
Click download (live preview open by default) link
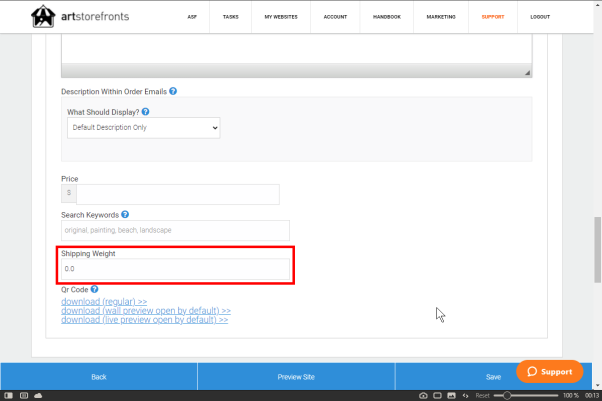coord(145,320)
